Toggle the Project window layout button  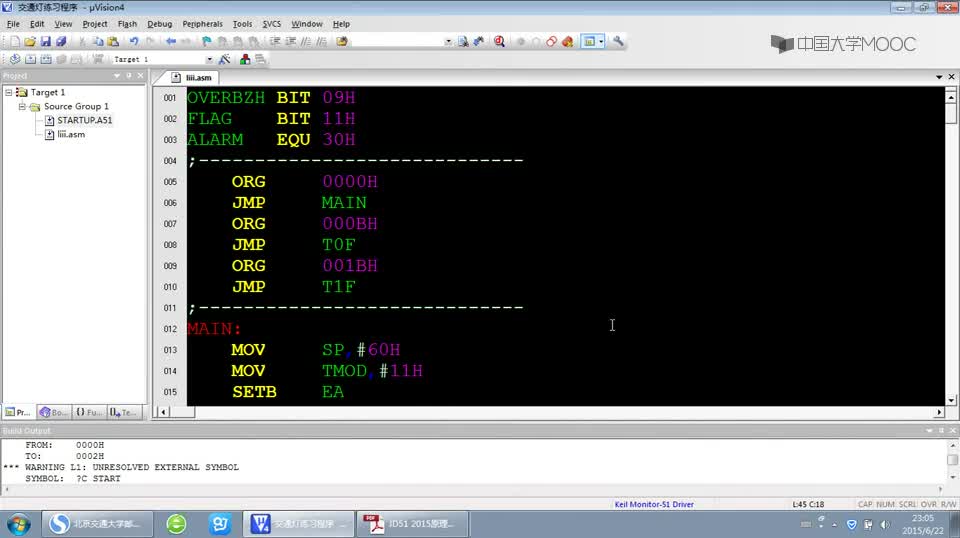[589, 42]
